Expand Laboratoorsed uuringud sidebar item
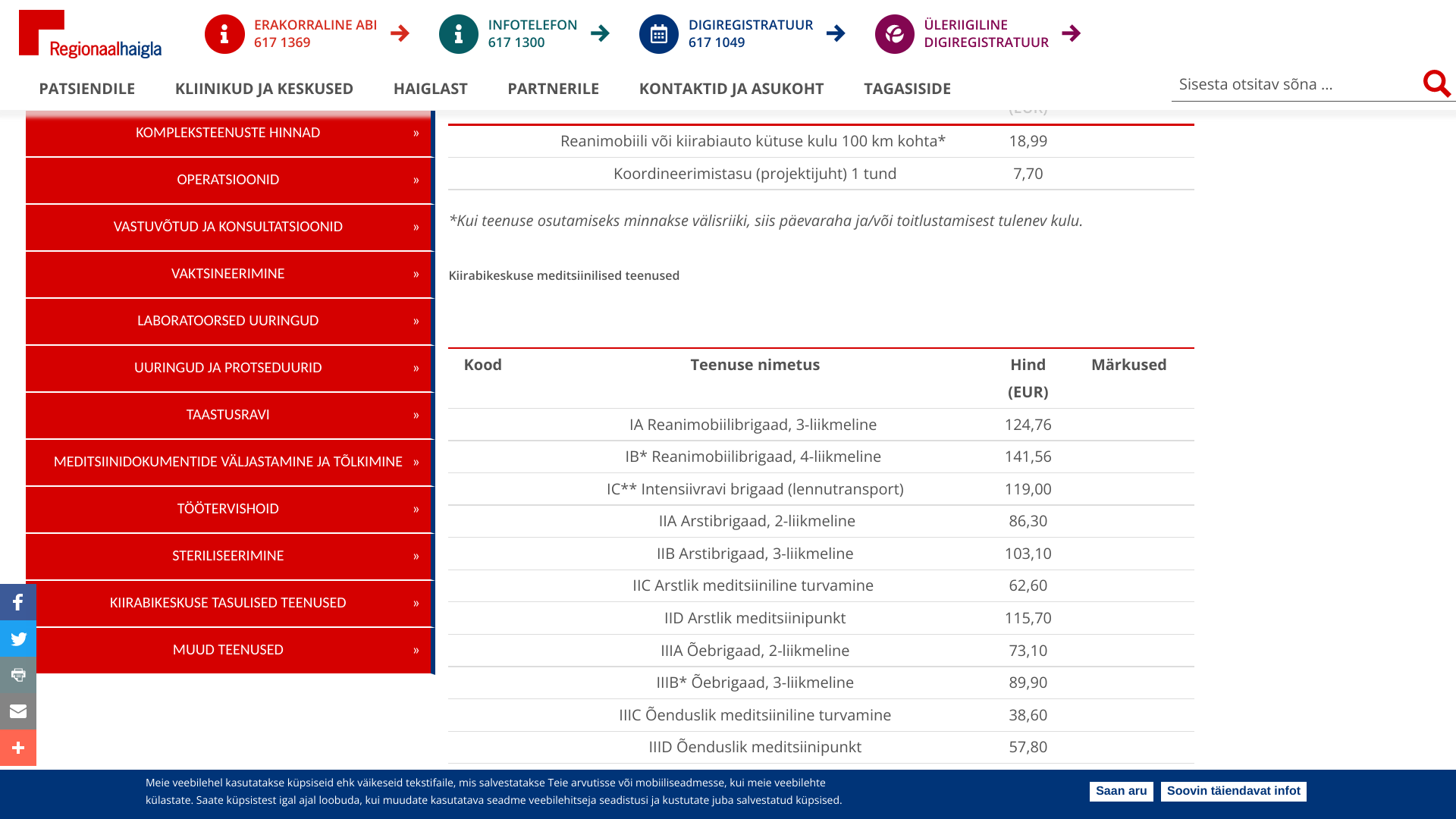This screenshot has width=1456, height=819. point(228,321)
